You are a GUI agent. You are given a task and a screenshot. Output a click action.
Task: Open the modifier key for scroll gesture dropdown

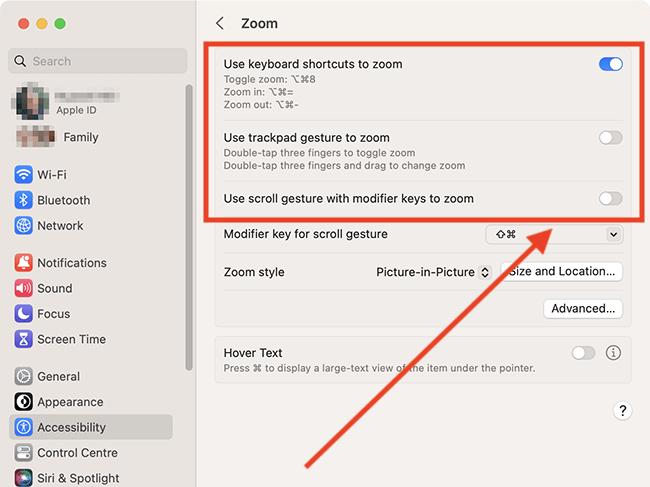[553, 234]
